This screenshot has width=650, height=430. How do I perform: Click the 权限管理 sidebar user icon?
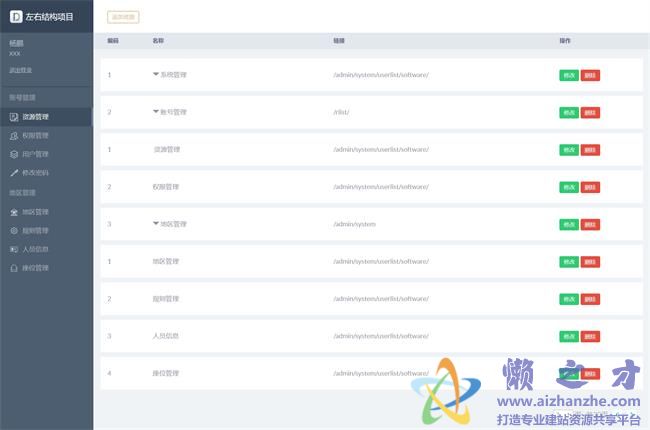pyautogui.click(x=14, y=136)
